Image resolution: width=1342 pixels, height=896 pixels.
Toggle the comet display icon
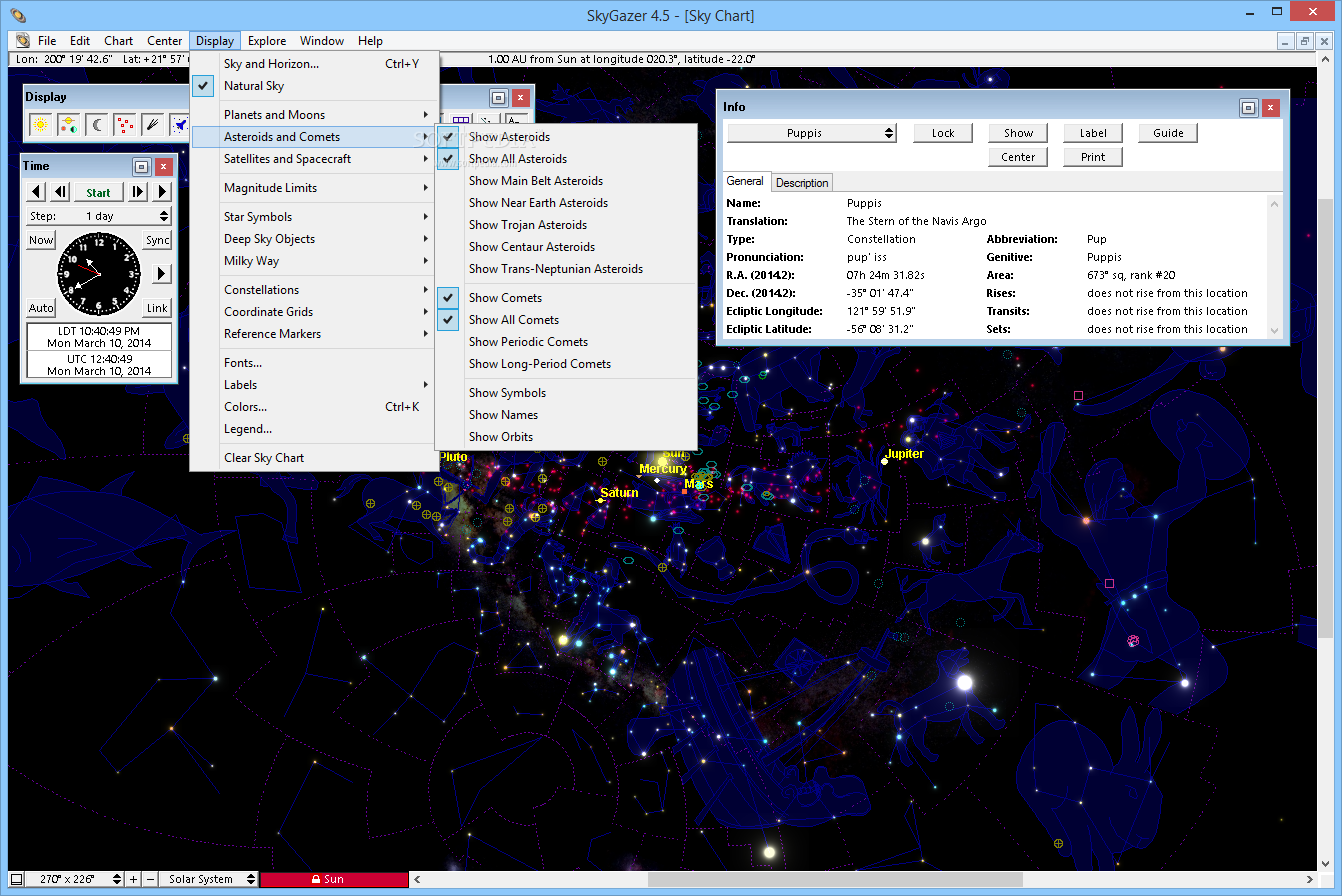152,124
